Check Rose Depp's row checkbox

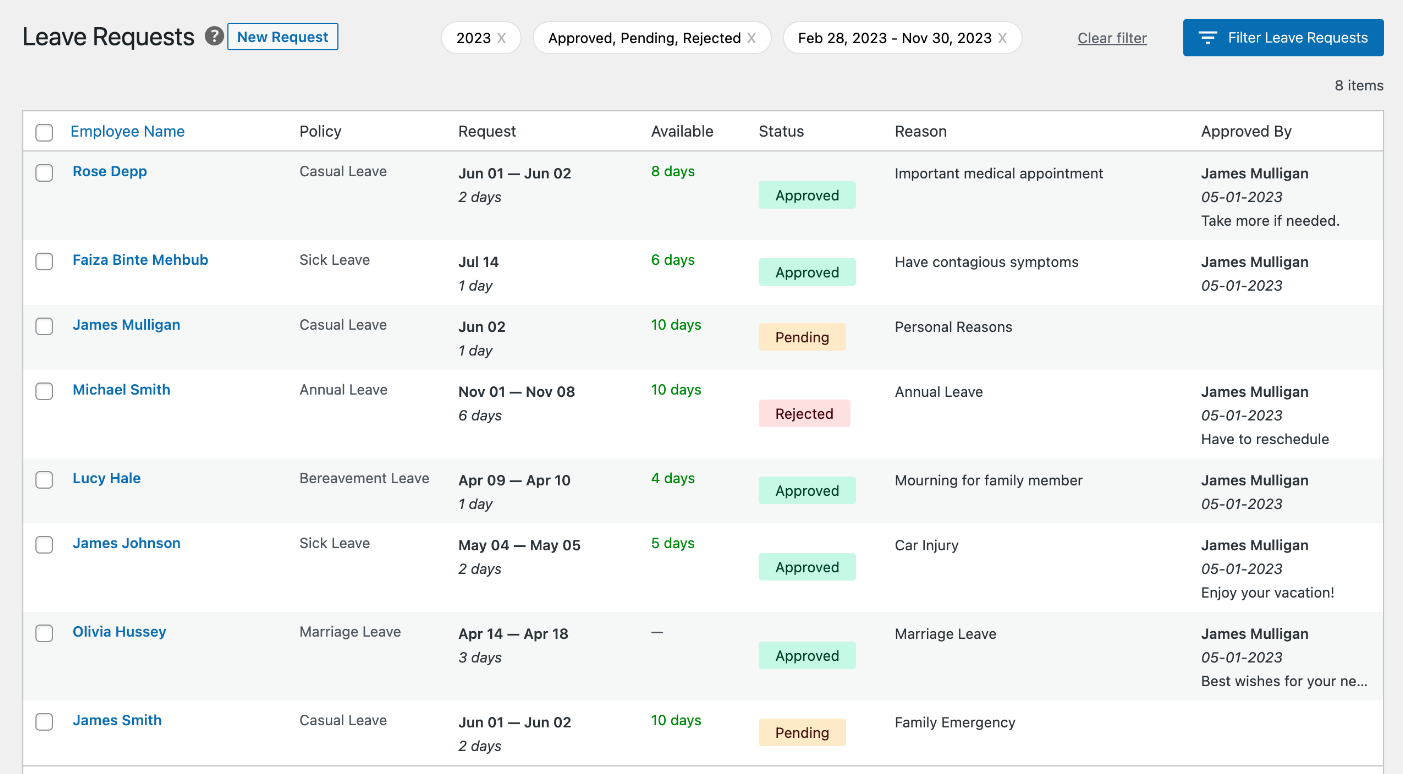44,172
